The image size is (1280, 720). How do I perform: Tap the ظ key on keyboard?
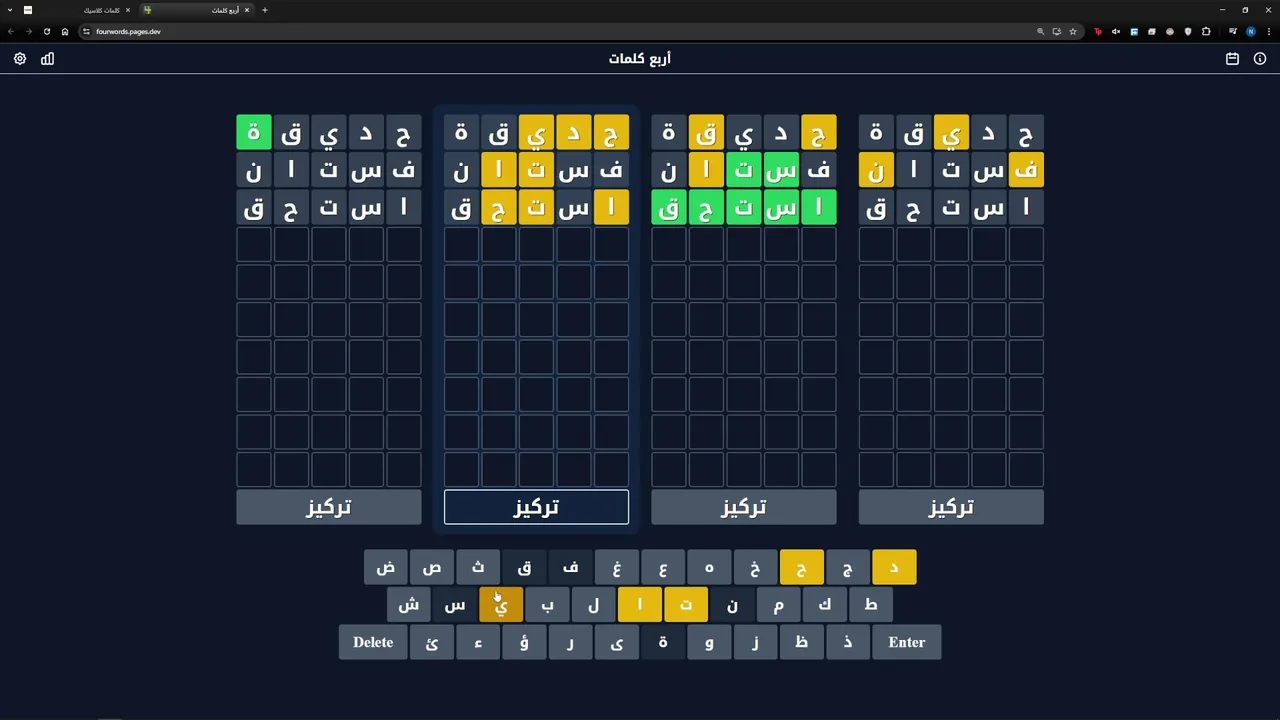[801, 642]
